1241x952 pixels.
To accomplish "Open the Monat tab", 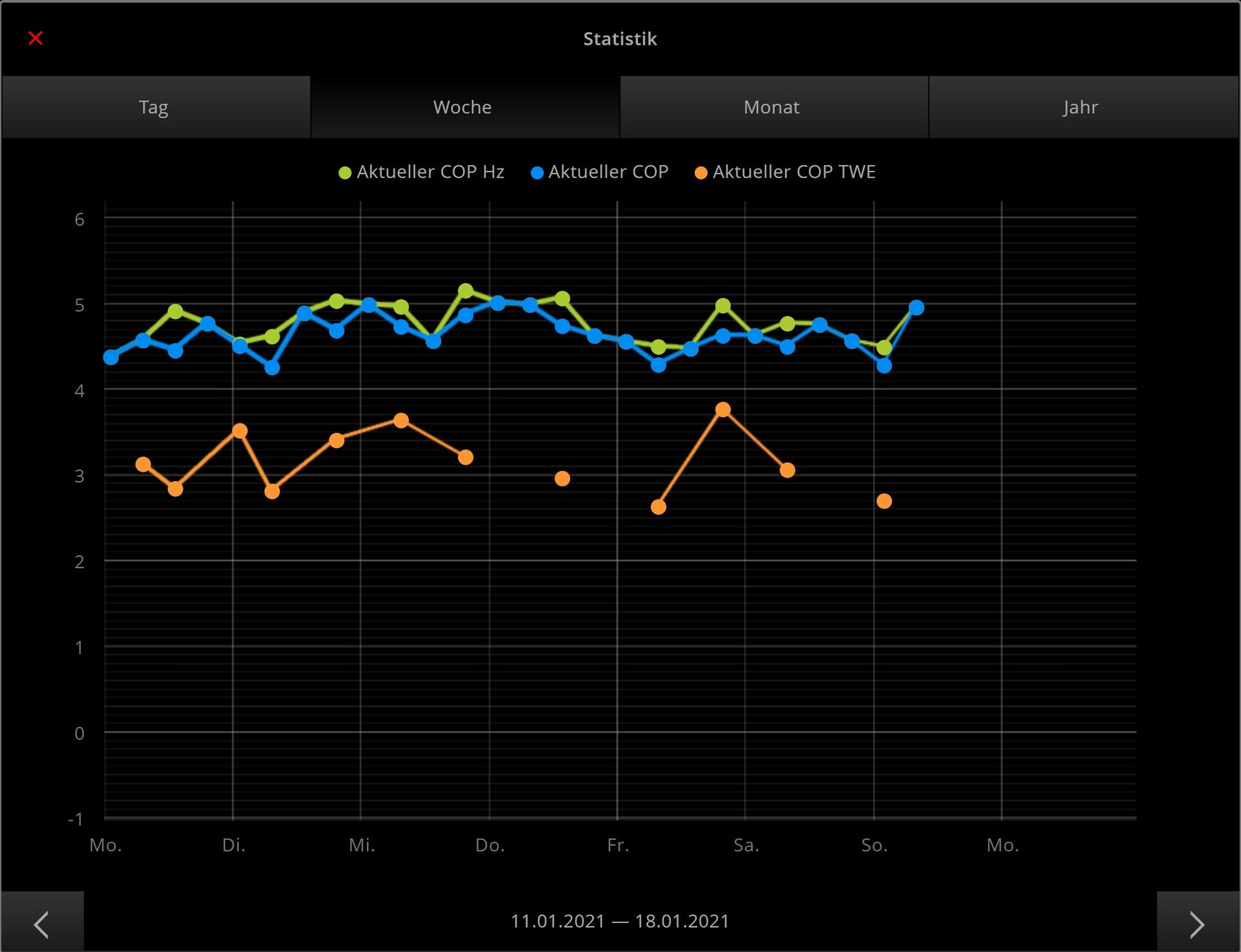I will (772, 107).
